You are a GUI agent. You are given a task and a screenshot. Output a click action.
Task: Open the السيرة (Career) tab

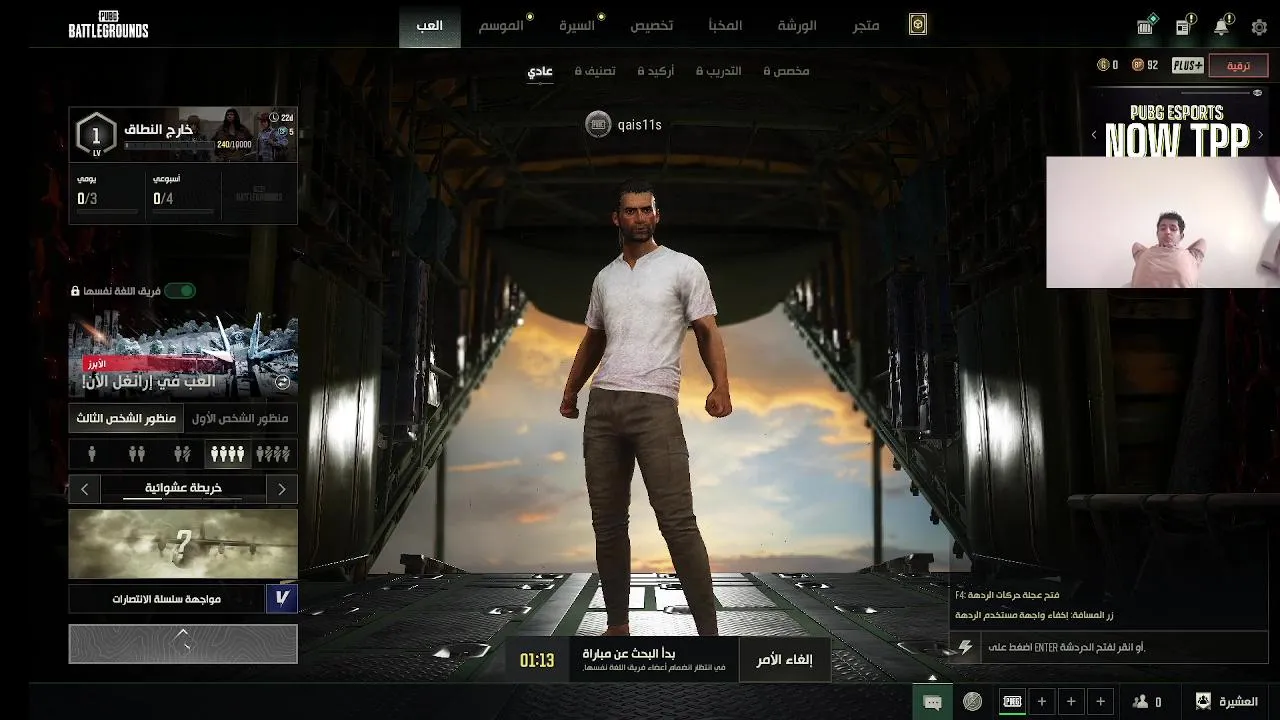(577, 25)
